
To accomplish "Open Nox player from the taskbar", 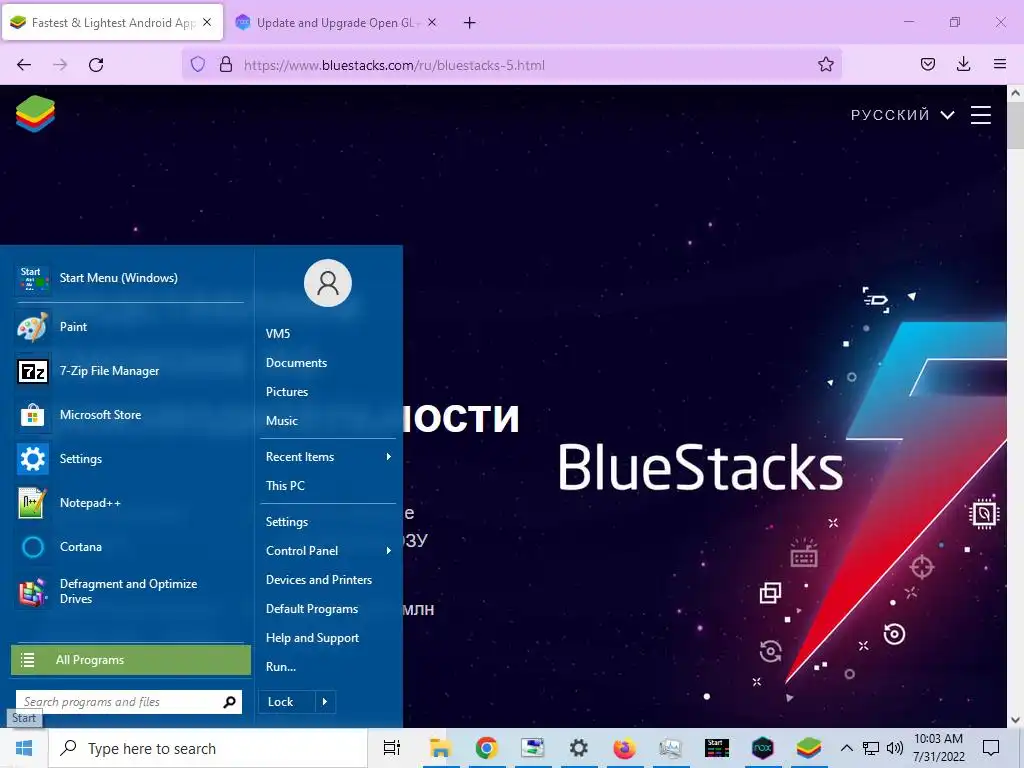I will pyautogui.click(x=762, y=748).
